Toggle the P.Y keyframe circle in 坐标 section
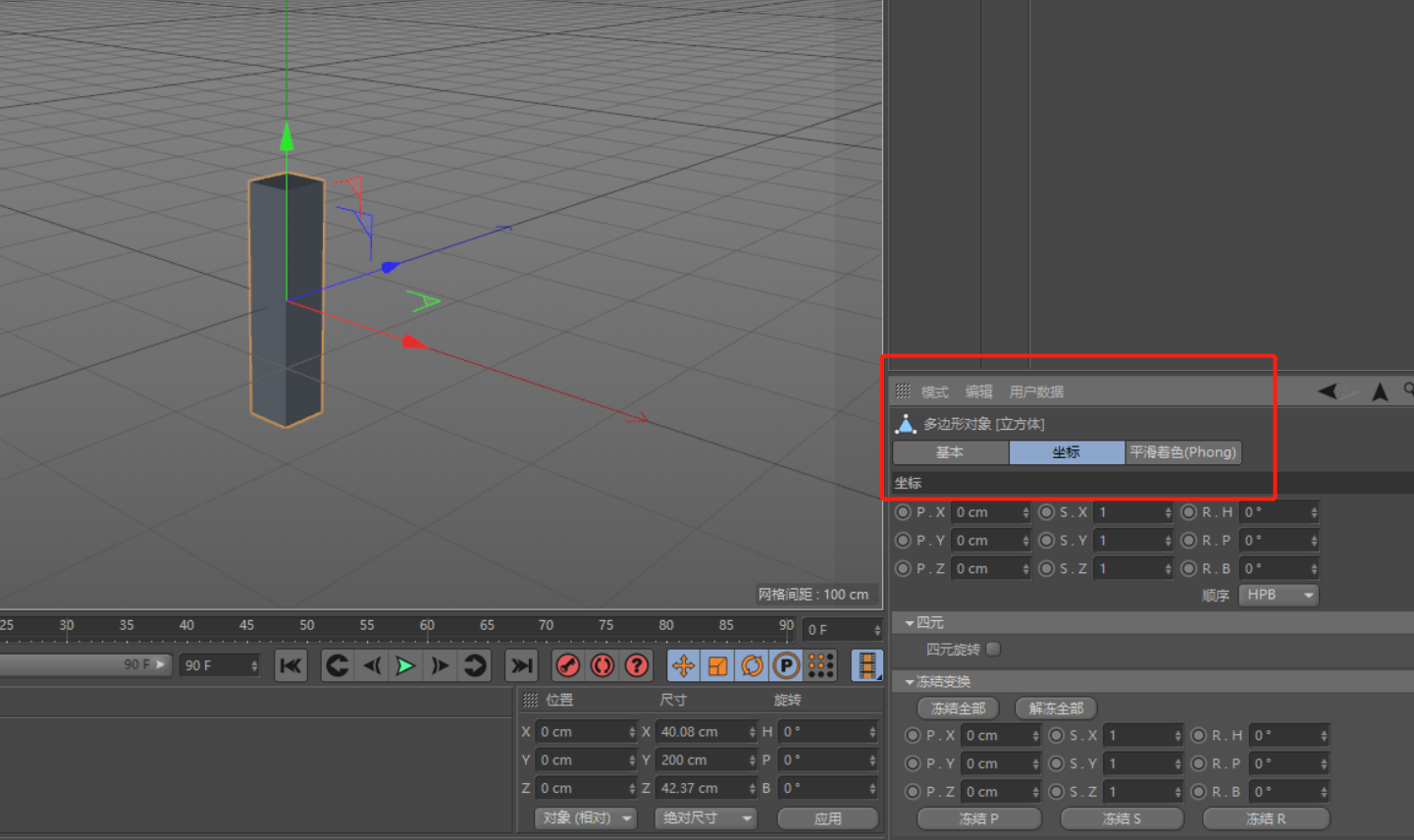The height and width of the screenshot is (840, 1414). point(903,541)
